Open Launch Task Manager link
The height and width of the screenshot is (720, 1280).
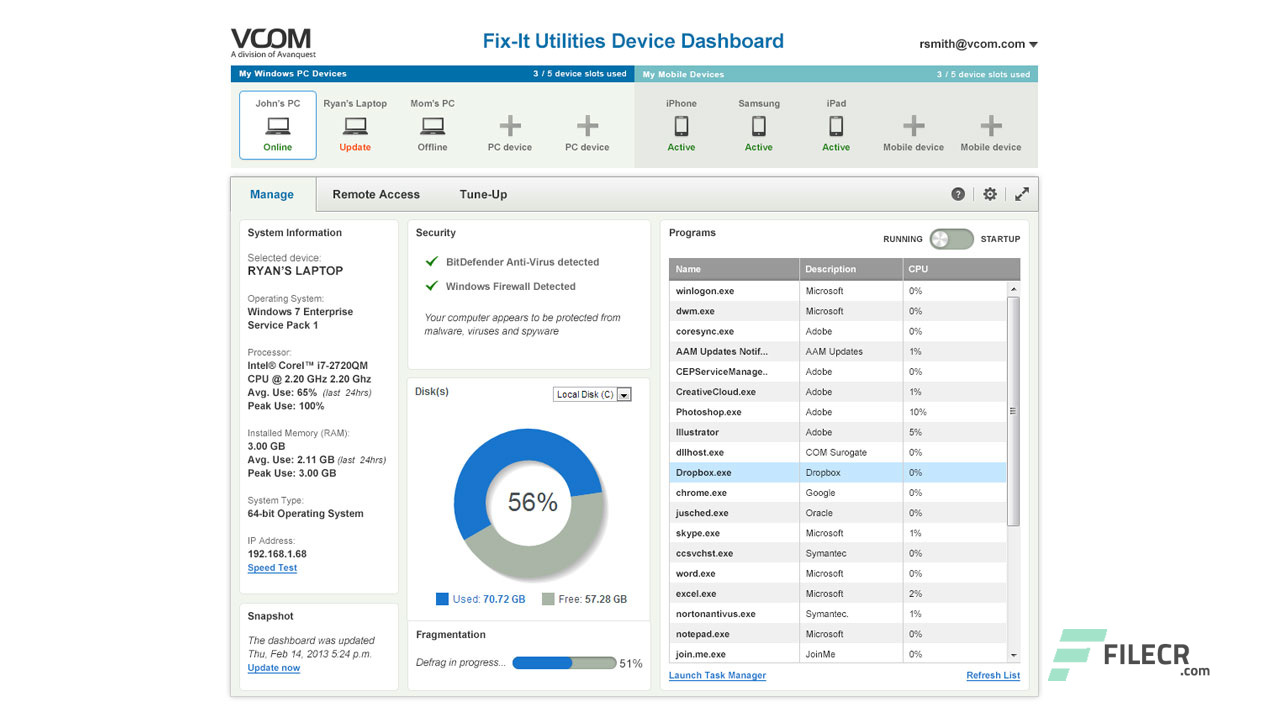coord(717,676)
